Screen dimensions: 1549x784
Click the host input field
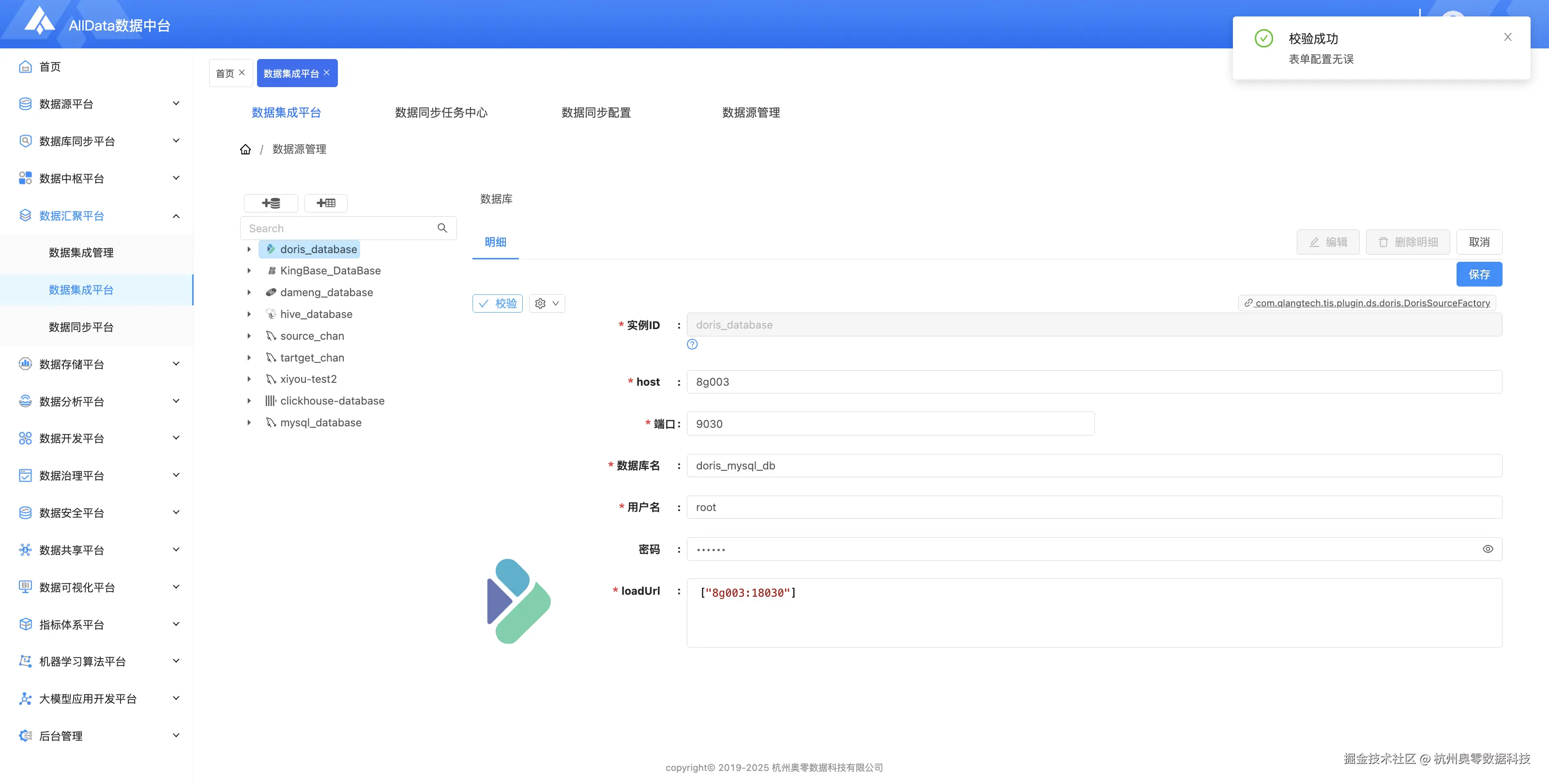pyautogui.click(x=1094, y=382)
